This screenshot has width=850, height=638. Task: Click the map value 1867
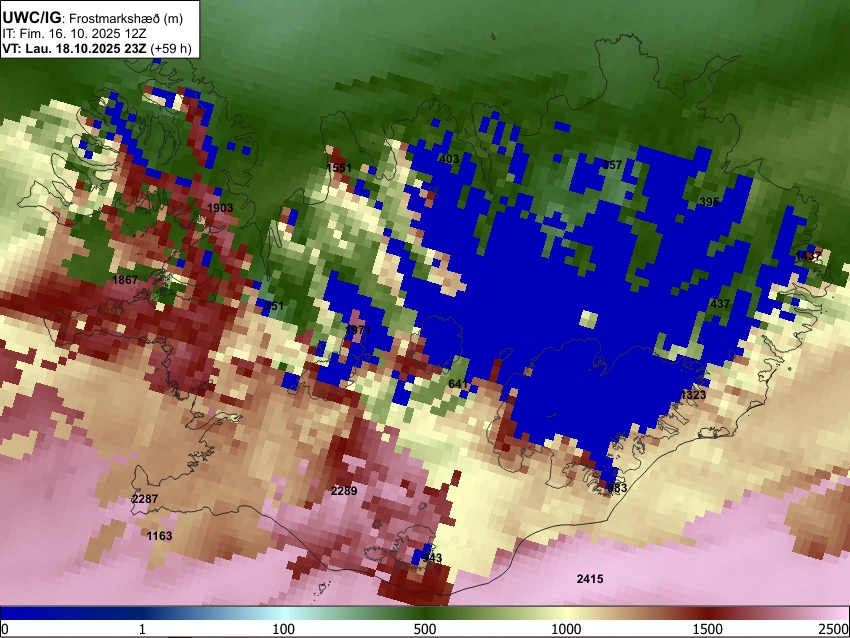pyautogui.click(x=125, y=280)
